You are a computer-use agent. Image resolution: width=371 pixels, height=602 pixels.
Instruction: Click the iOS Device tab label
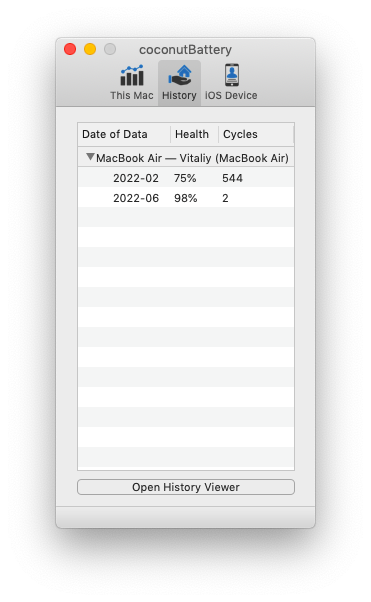coord(231,95)
